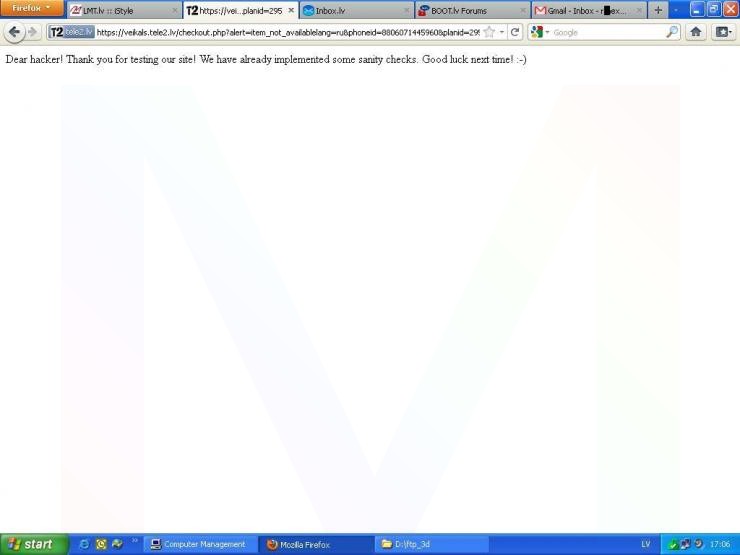Switch to Computer Management in taskbar
The height and width of the screenshot is (555, 740).
[x=198, y=544]
